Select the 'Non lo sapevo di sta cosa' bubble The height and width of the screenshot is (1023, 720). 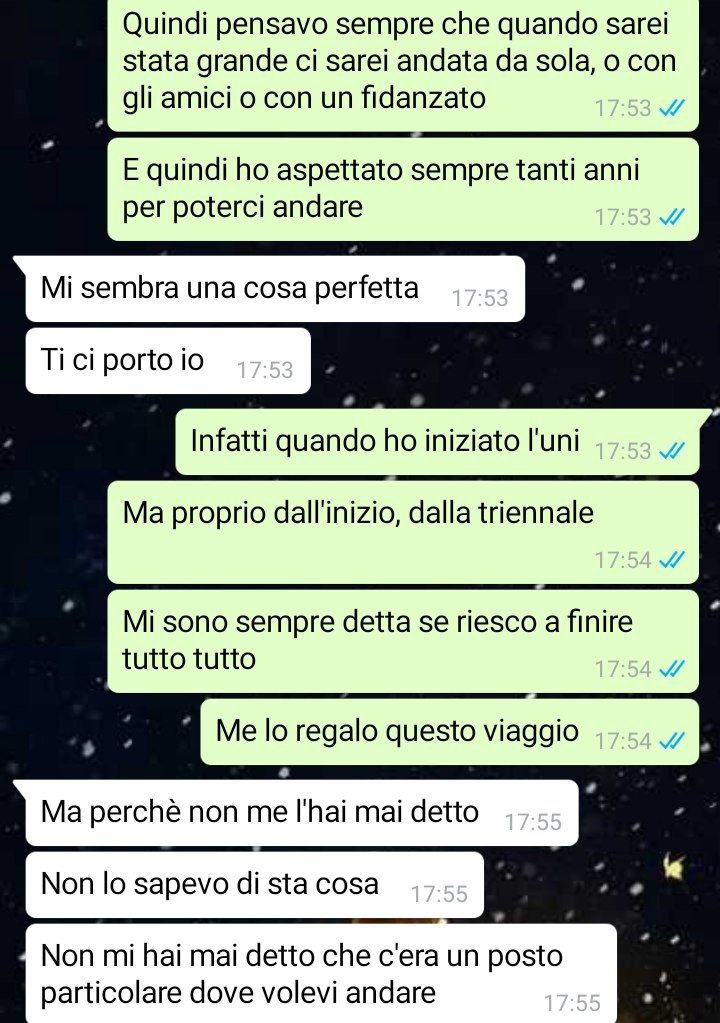(x=254, y=885)
